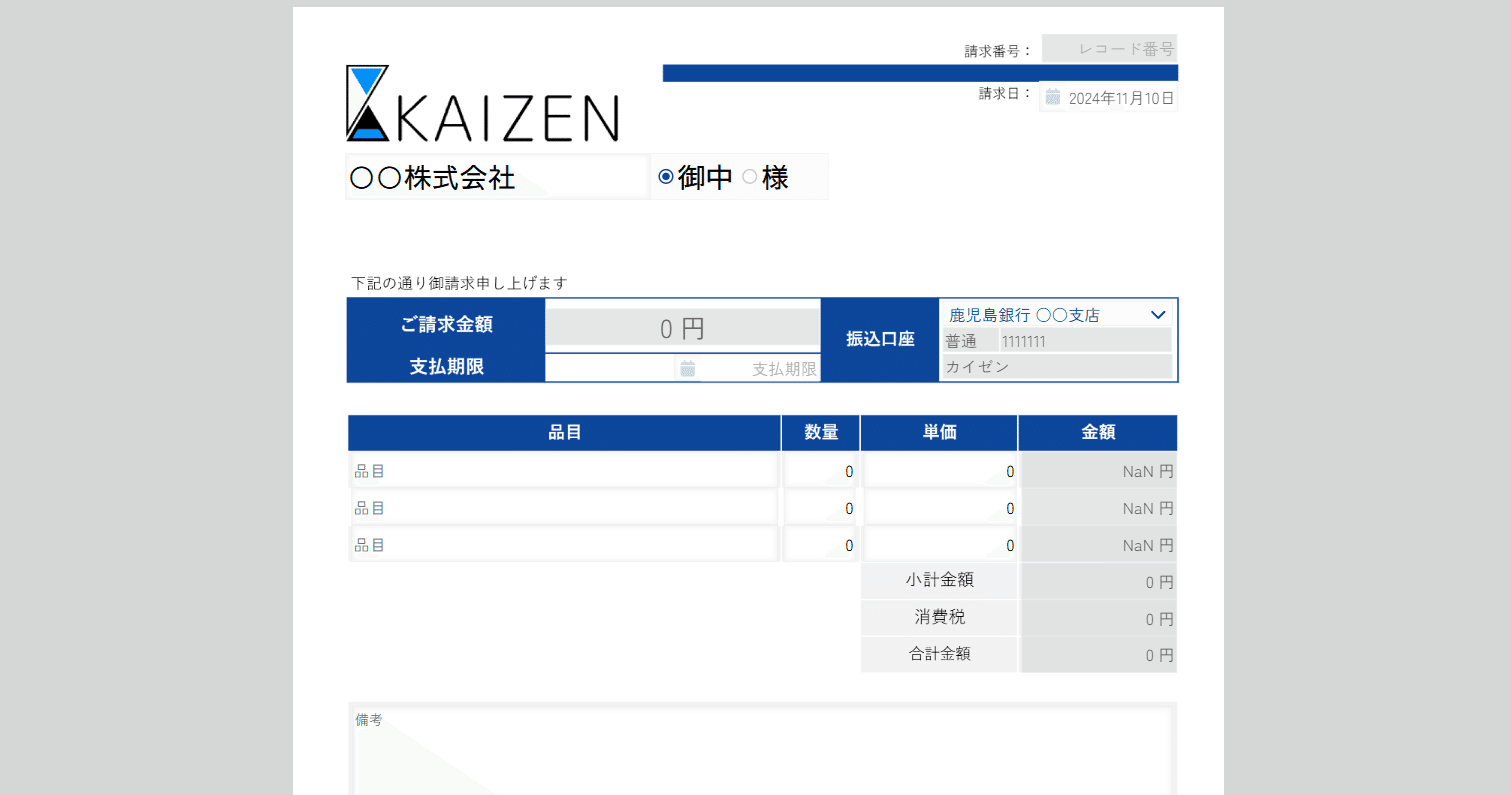
Task: Click the second row 品目 input
Action: pyautogui.click(x=564, y=508)
